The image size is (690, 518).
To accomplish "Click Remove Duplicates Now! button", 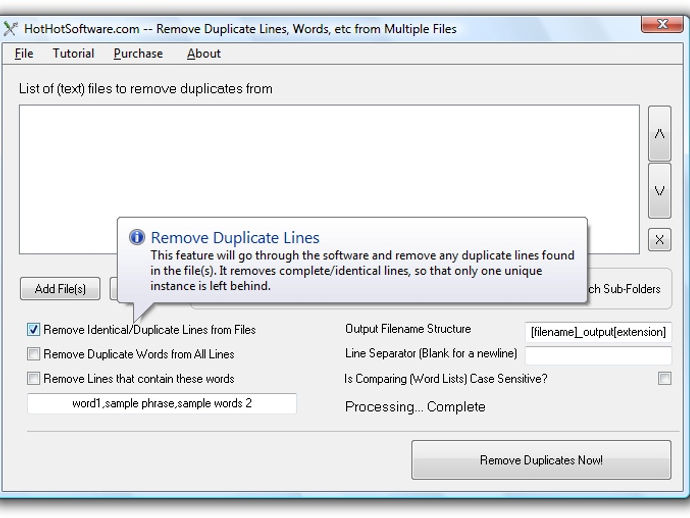I will pos(541,460).
